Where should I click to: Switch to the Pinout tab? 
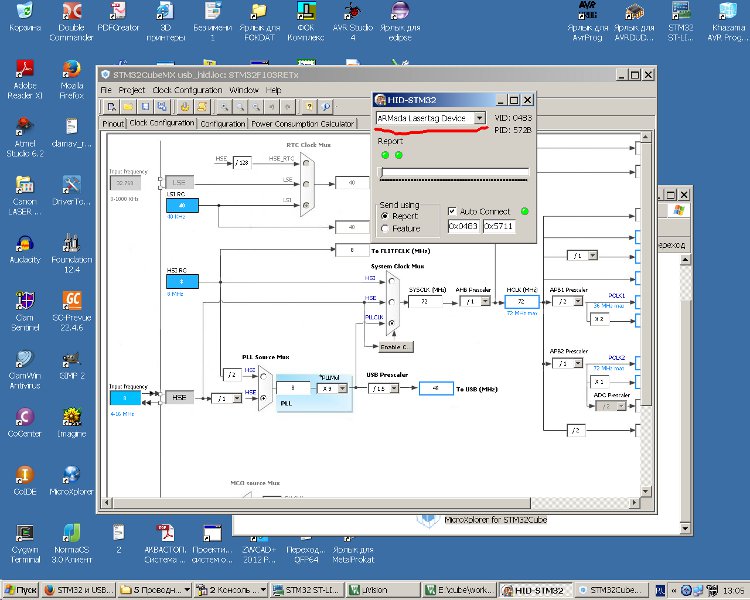click(113, 123)
